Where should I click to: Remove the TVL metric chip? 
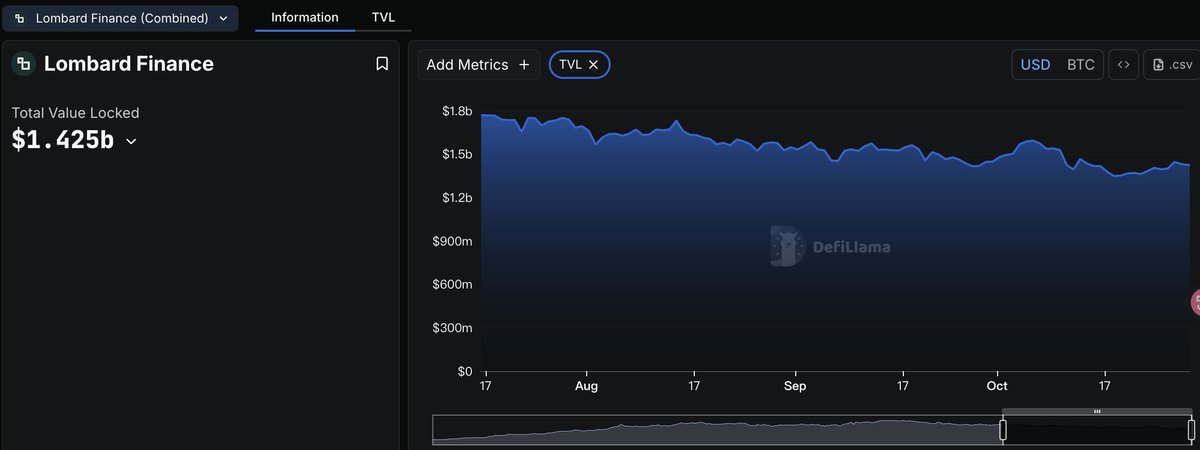(593, 65)
